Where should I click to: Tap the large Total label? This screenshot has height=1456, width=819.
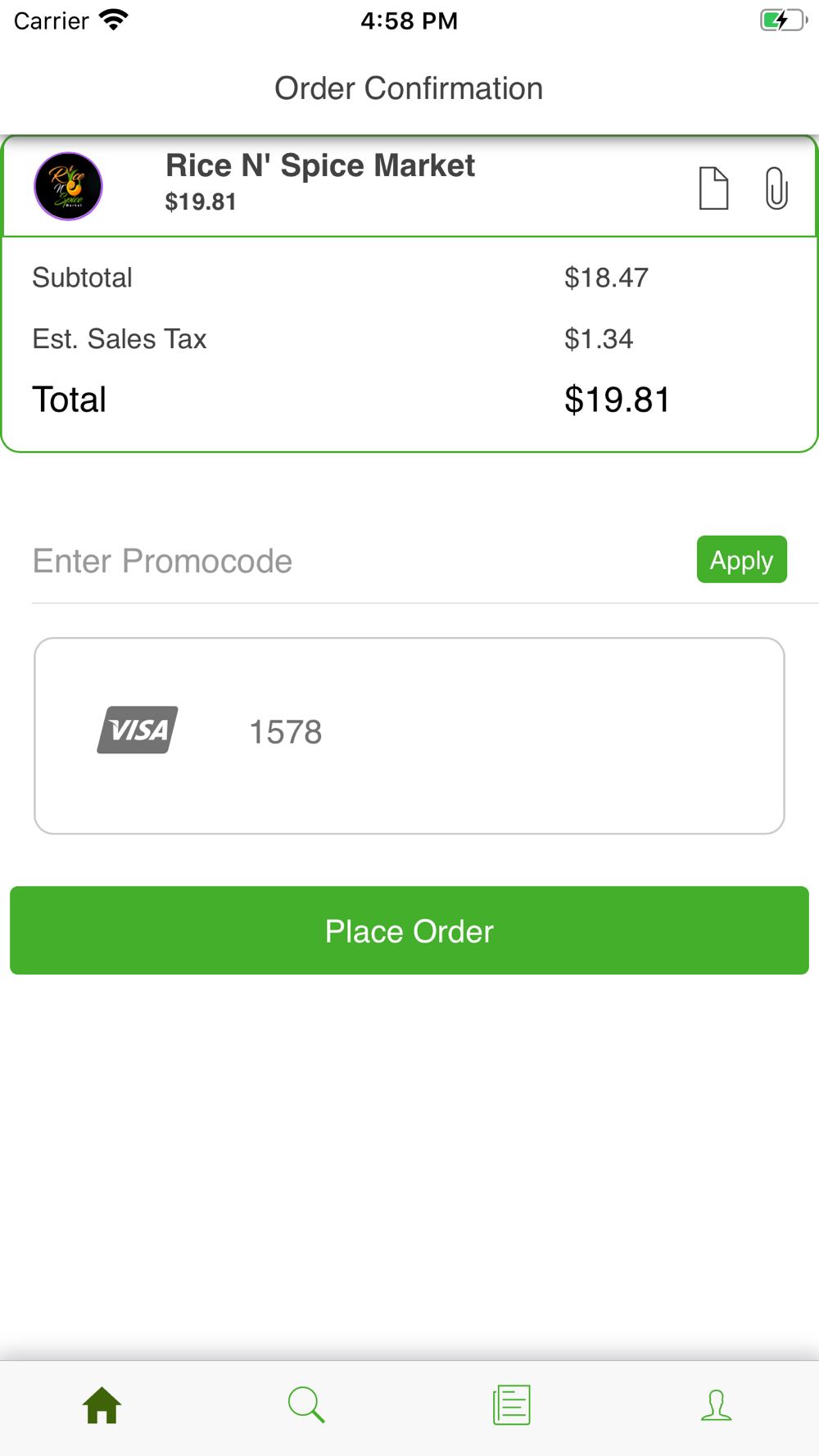click(70, 400)
